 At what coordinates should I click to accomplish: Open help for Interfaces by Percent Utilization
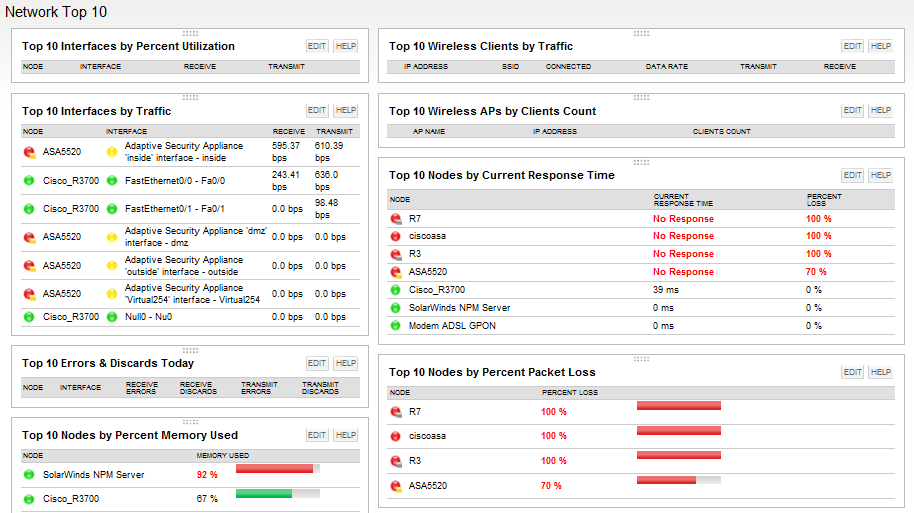tap(346, 46)
